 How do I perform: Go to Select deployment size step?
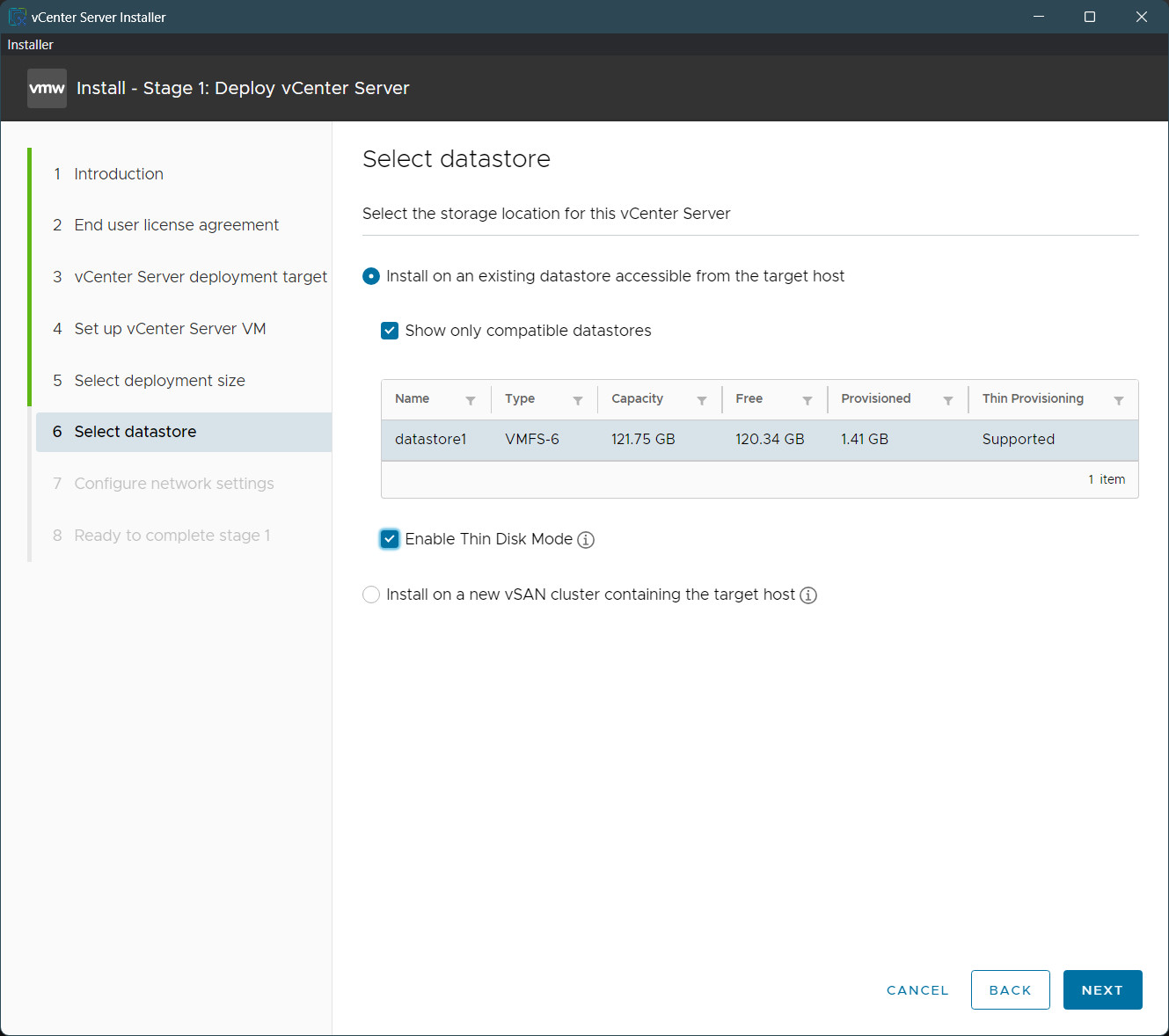pos(159,380)
